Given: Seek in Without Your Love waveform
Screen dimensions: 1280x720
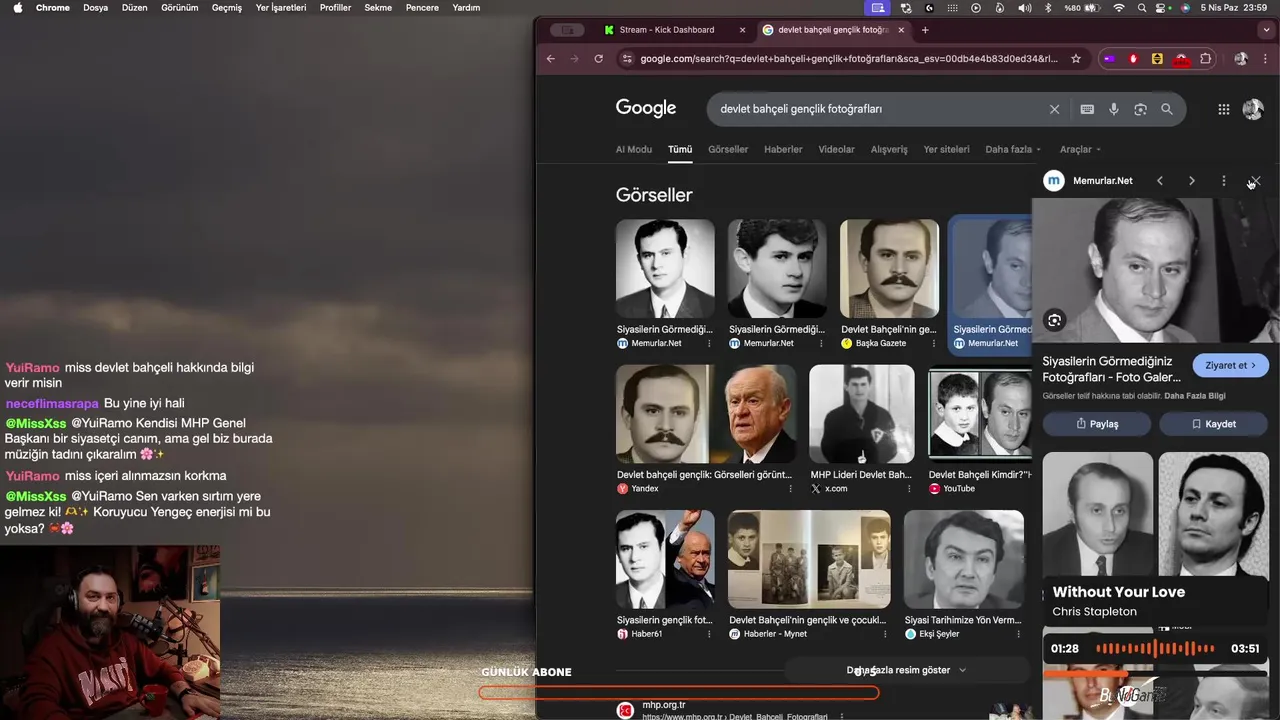Looking at the screenshot, I should (x=1155, y=648).
